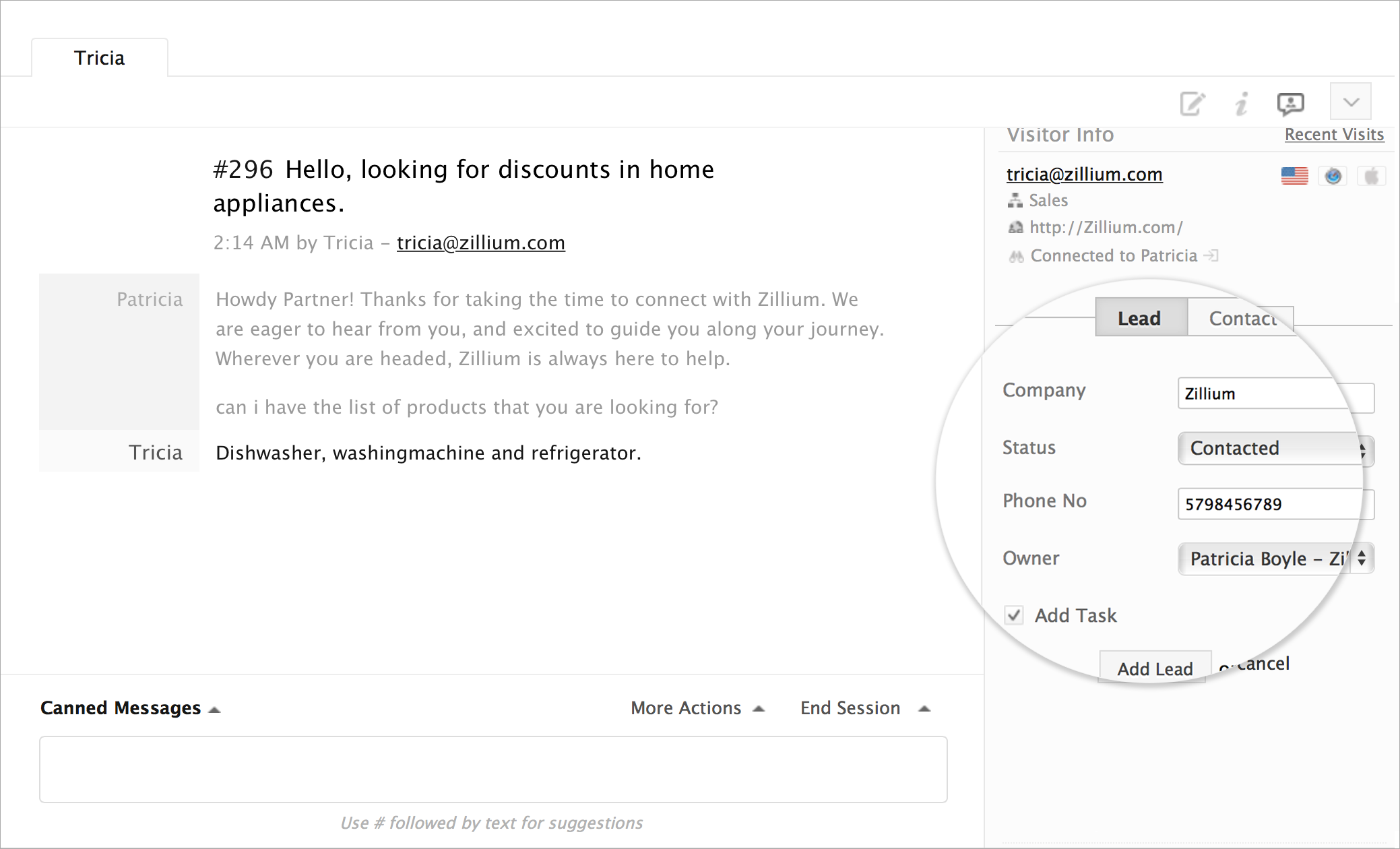
Task: Expand the chevron dropdown in top toolbar
Action: pos(1351,102)
